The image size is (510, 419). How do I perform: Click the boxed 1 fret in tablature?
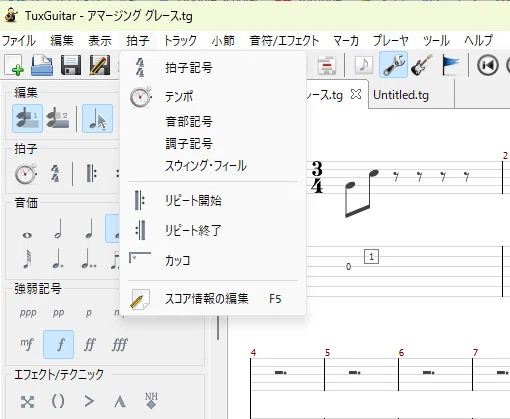tap(371, 257)
